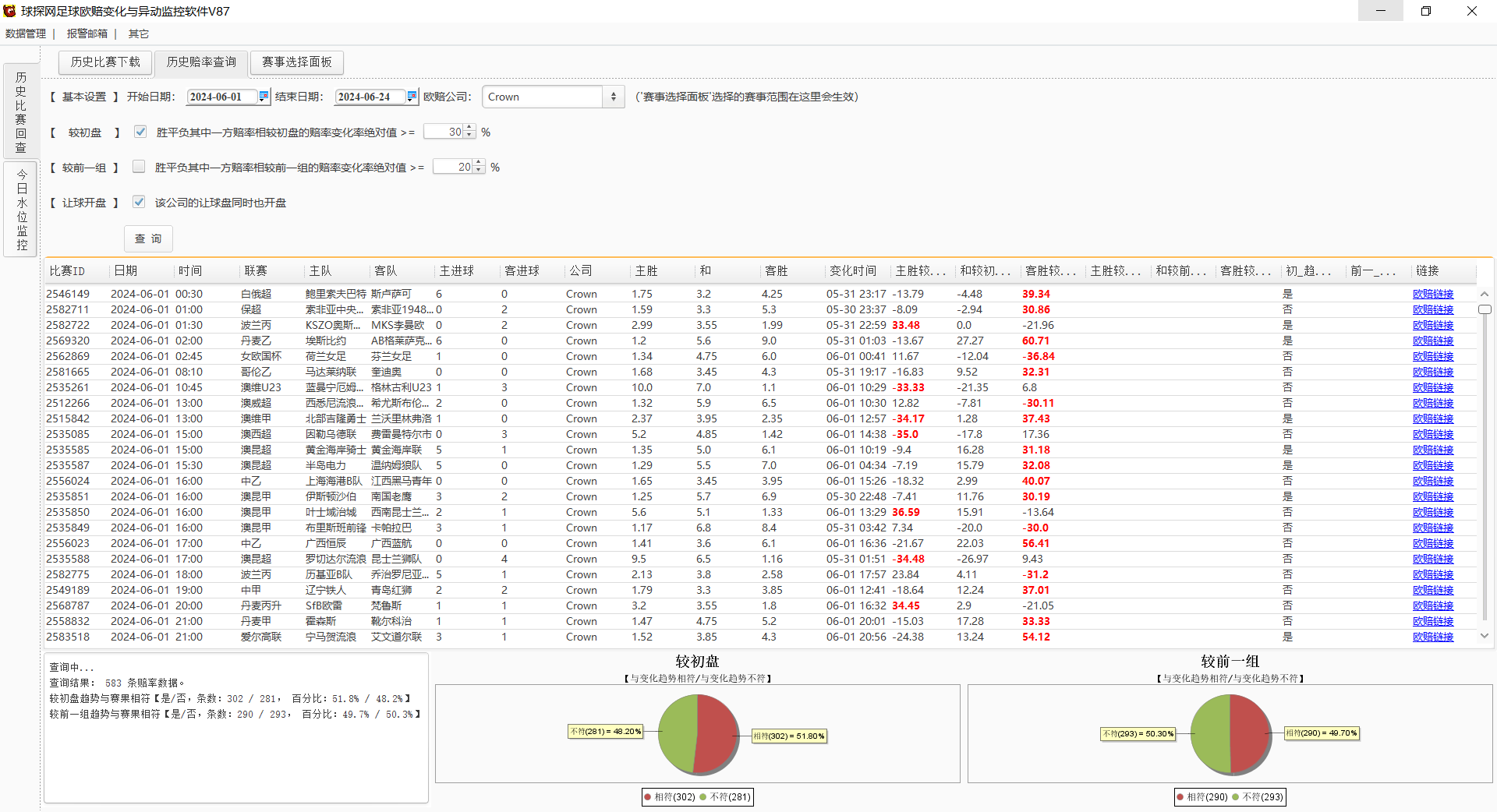Image resolution: width=1497 pixels, height=812 pixels.
Task: Sort by the 链接 column header
Action: coord(1444,270)
